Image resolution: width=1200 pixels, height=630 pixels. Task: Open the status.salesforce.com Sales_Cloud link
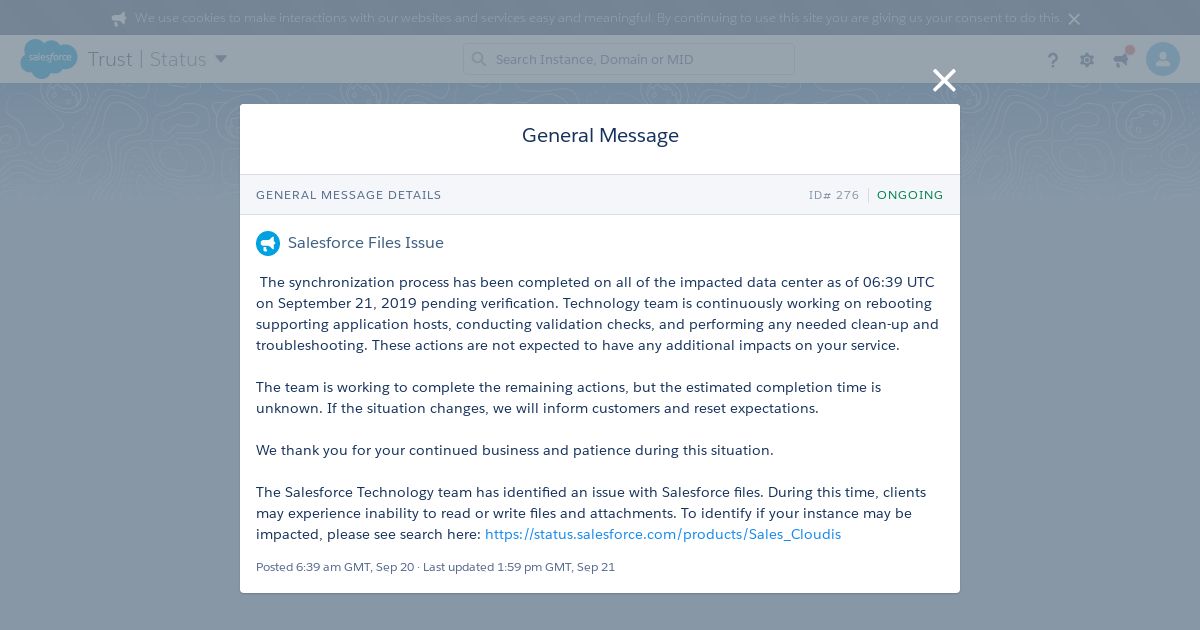663,534
